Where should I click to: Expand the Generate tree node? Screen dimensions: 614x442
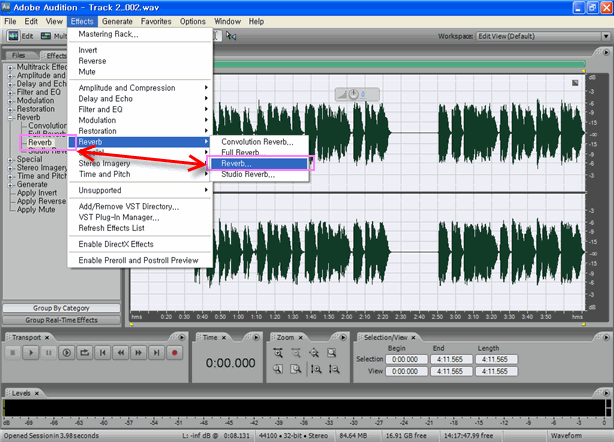[11, 185]
